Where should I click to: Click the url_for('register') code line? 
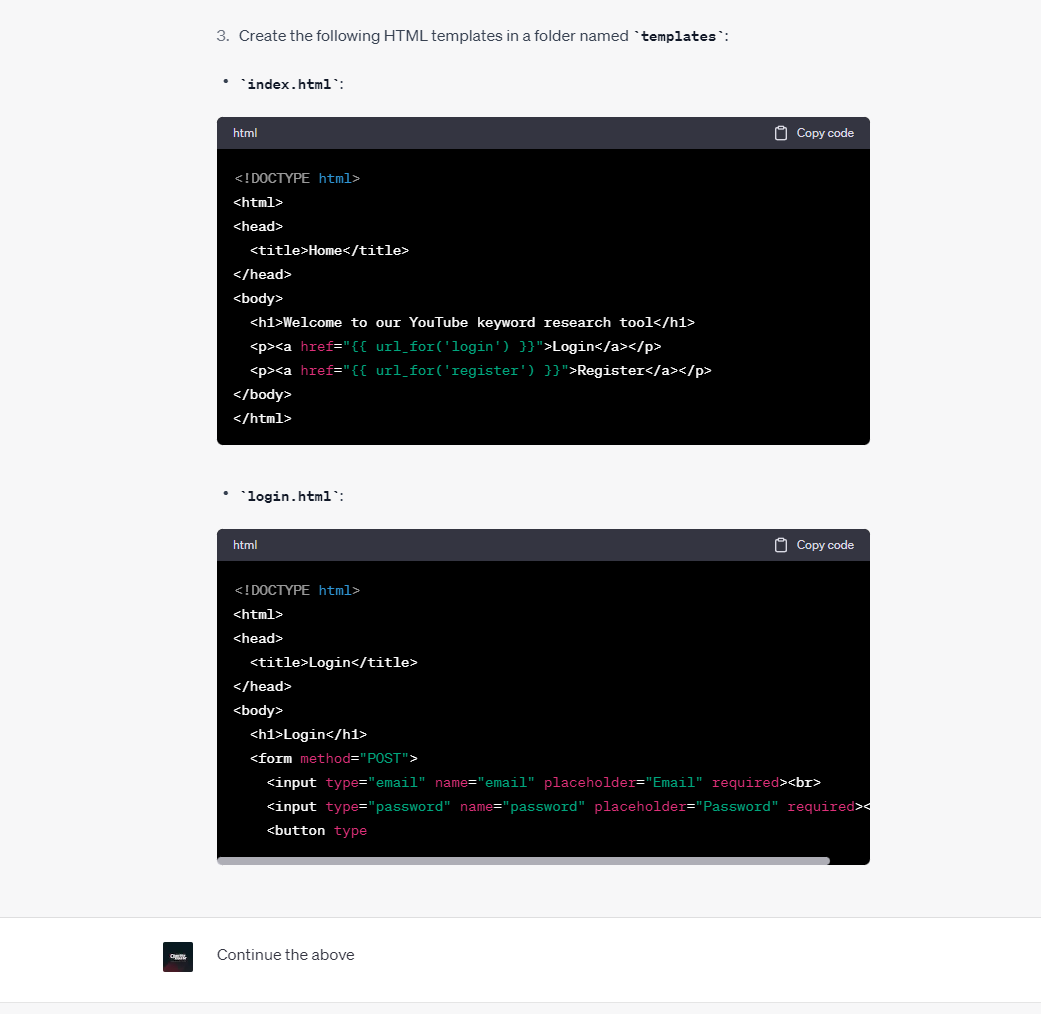(481, 371)
